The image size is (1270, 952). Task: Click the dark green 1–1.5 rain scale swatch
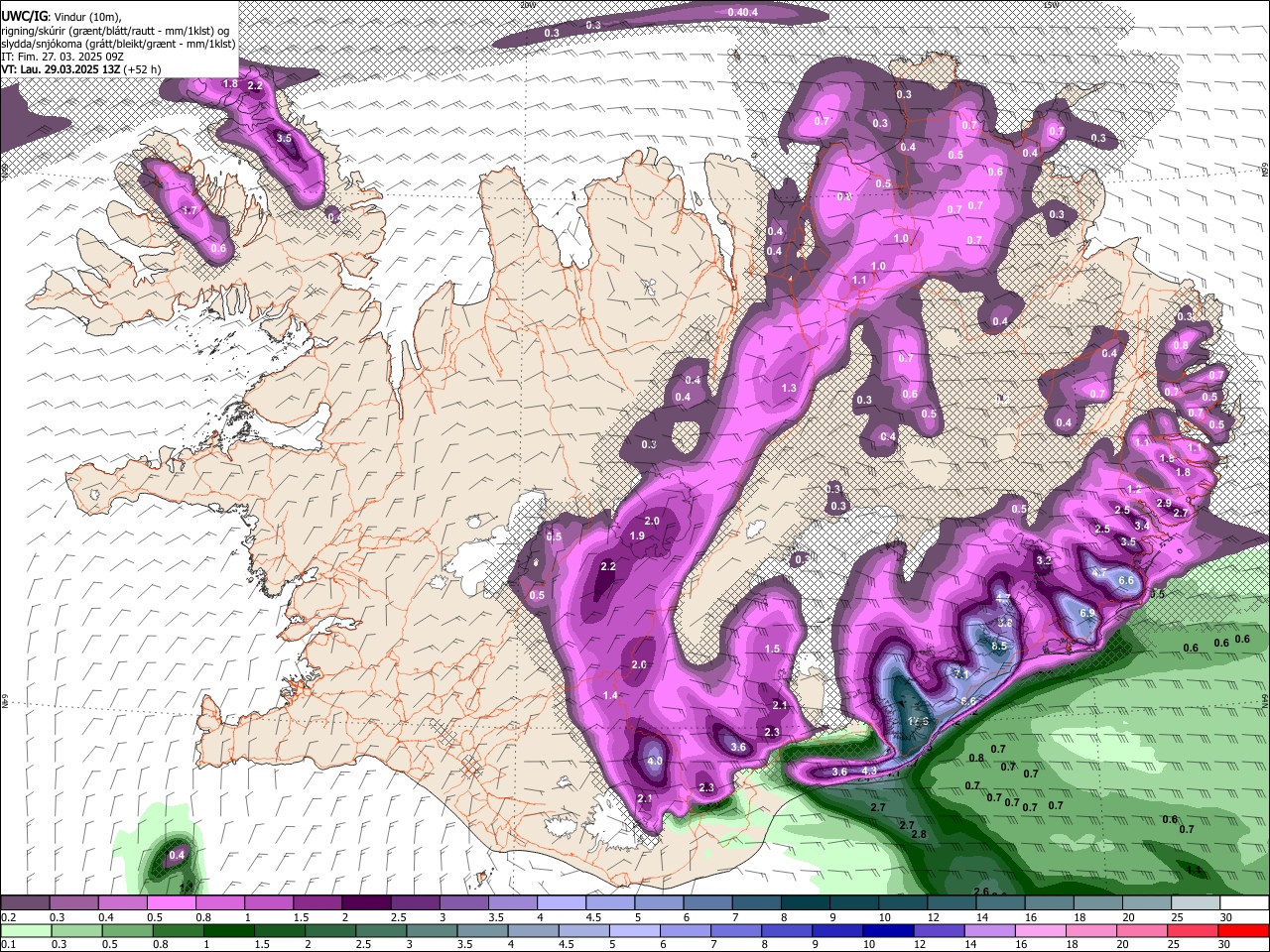click(229, 930)
